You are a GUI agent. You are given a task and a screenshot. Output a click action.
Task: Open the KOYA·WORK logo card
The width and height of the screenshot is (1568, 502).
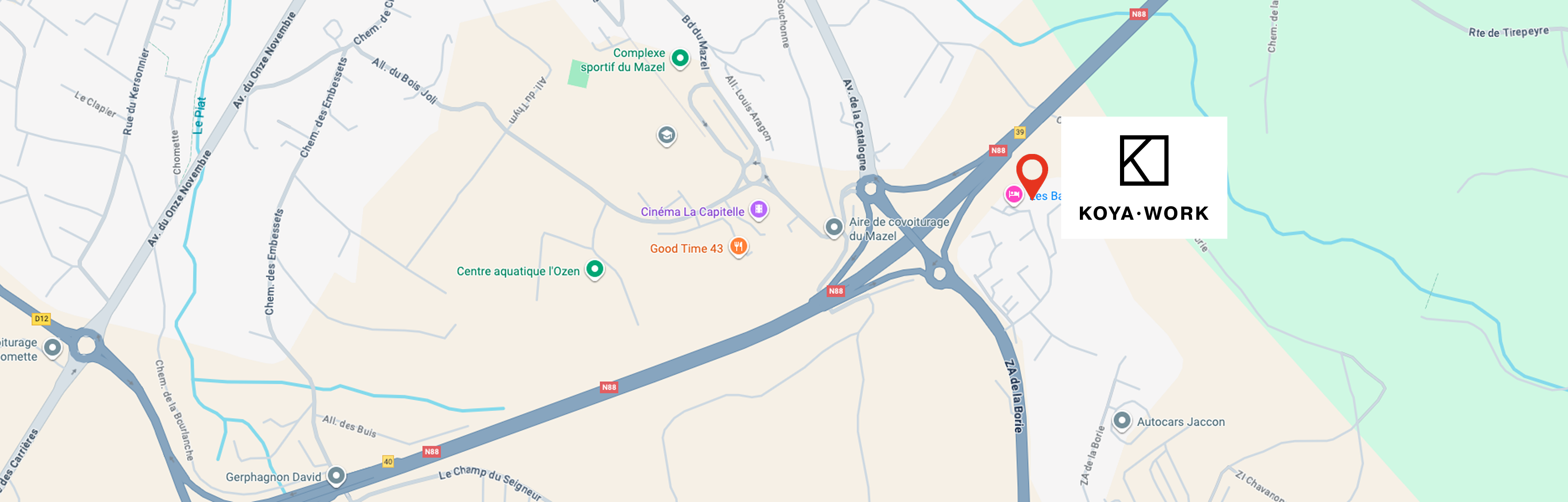click(1144, 178)
